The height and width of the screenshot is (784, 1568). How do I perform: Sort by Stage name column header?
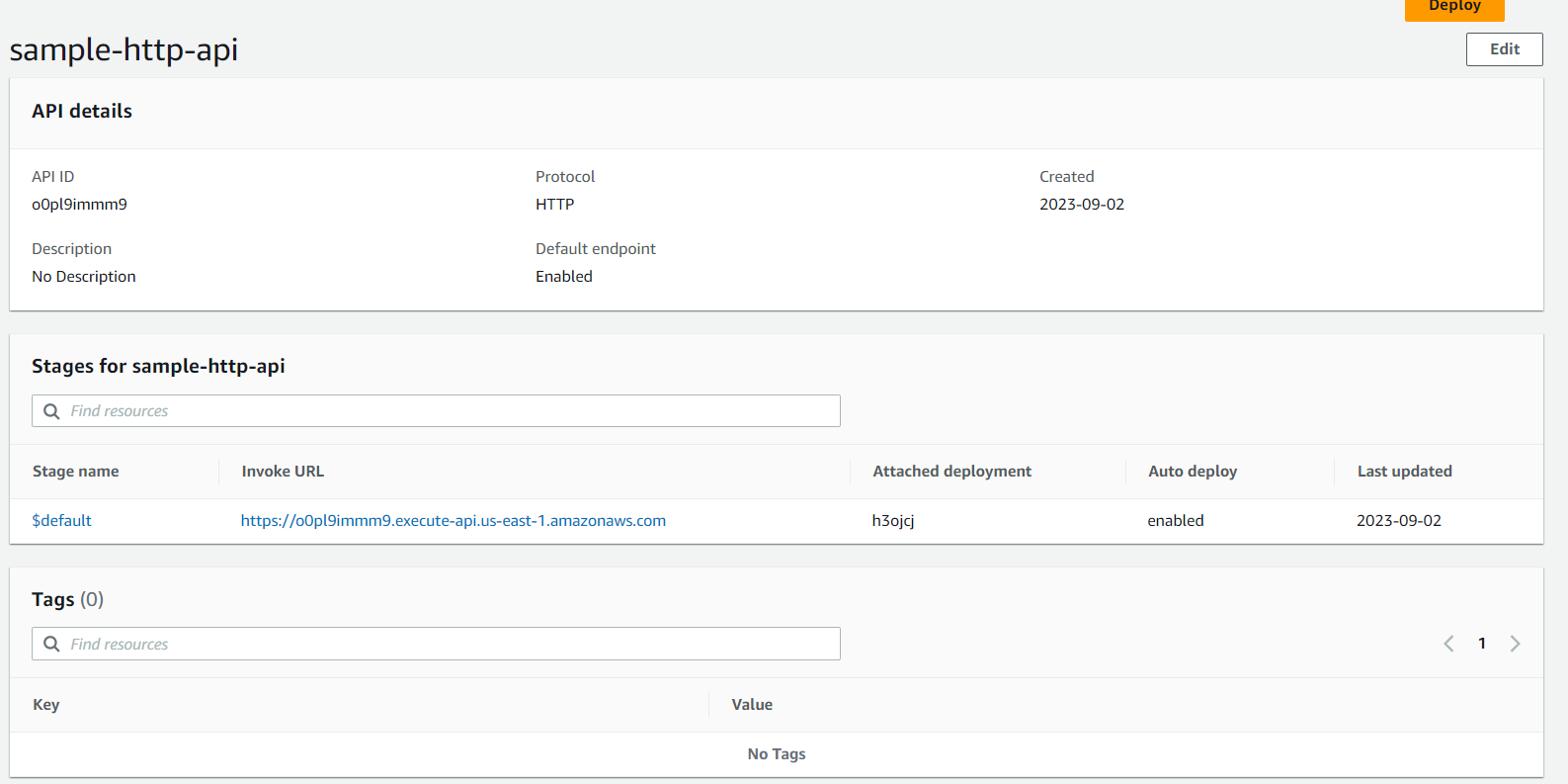(x=76, y=472)
